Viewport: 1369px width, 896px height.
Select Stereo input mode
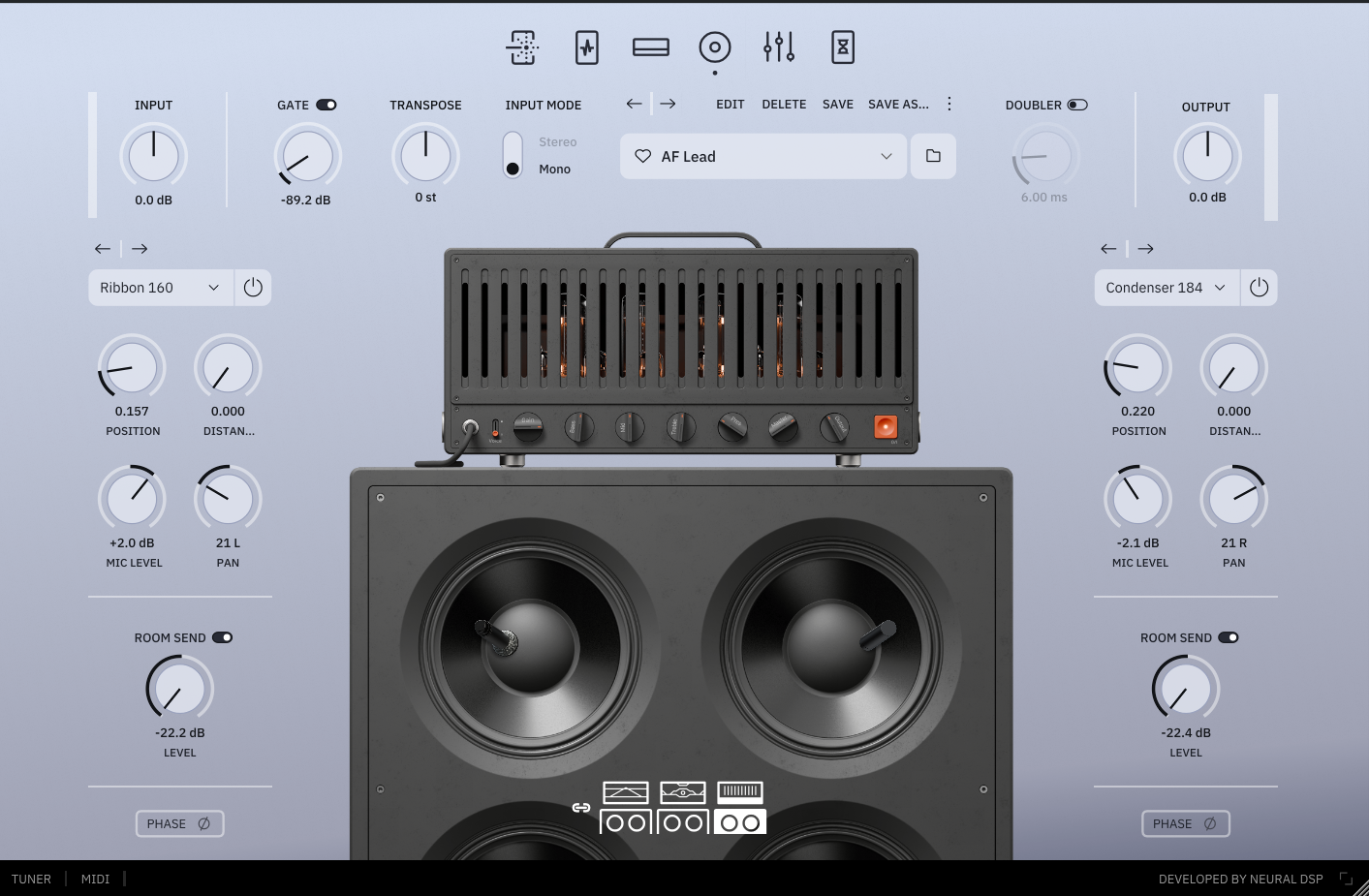558,142
